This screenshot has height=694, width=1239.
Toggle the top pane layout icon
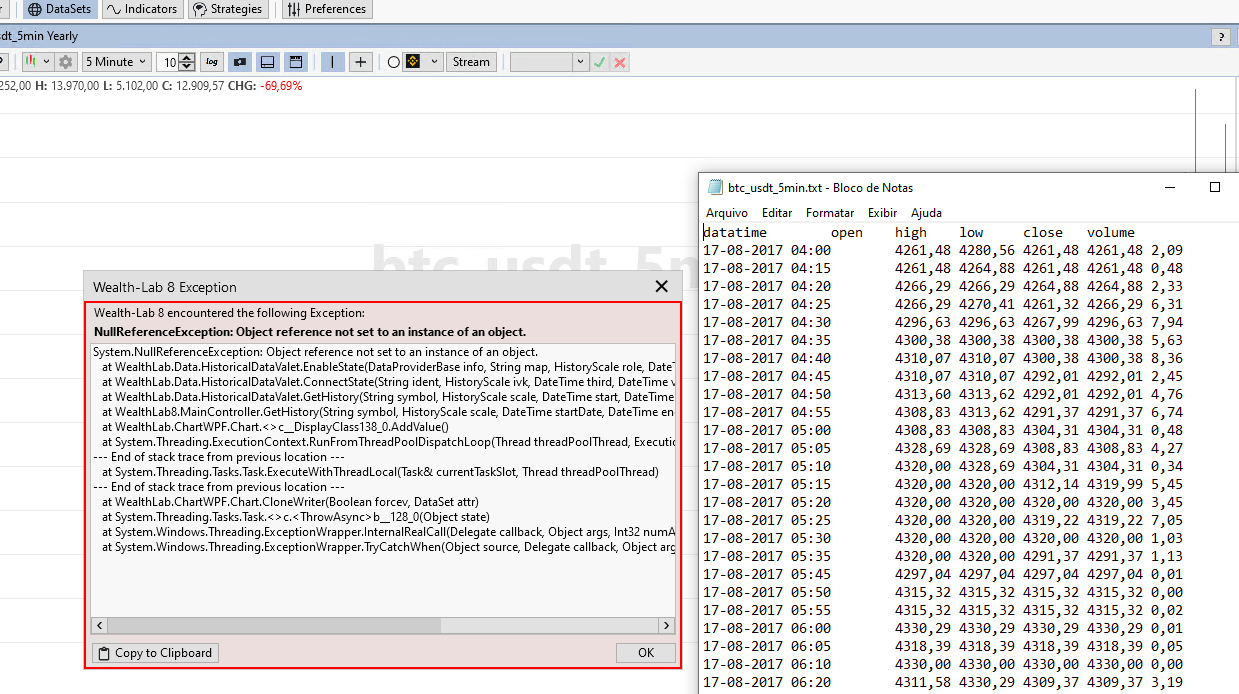(x=295, y=62)
